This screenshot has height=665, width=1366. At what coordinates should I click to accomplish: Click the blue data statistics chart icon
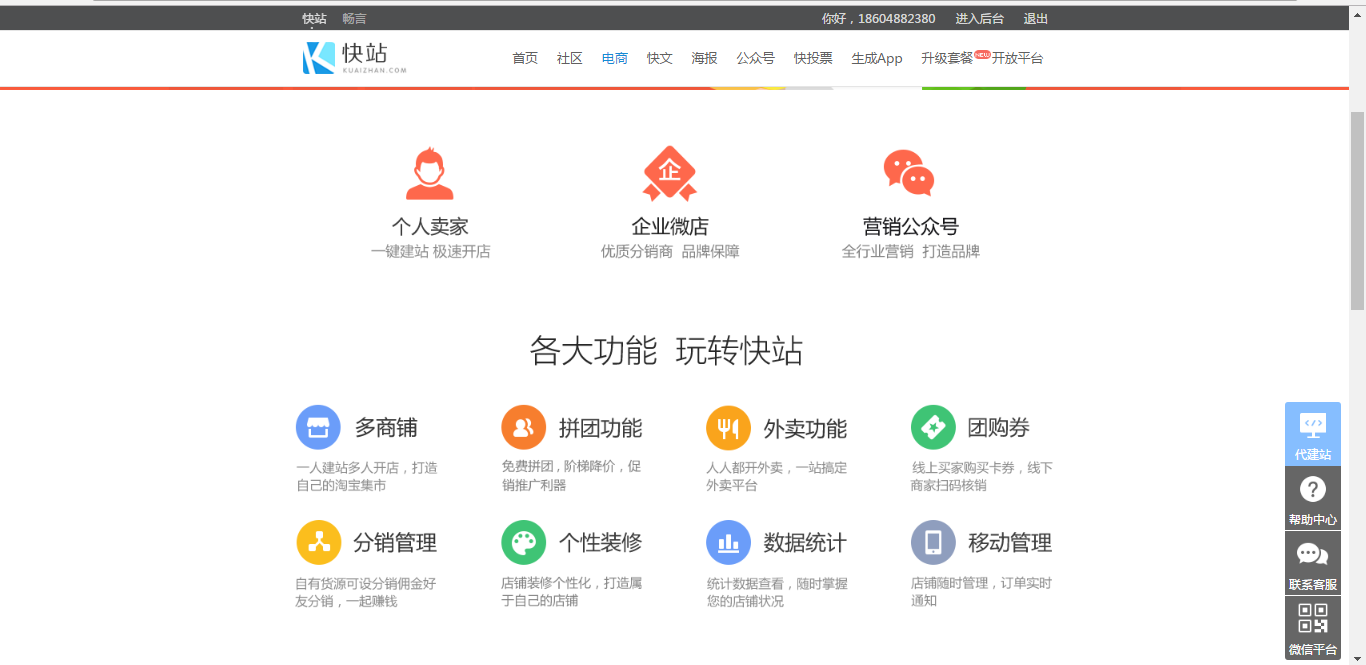coord(728,543)
